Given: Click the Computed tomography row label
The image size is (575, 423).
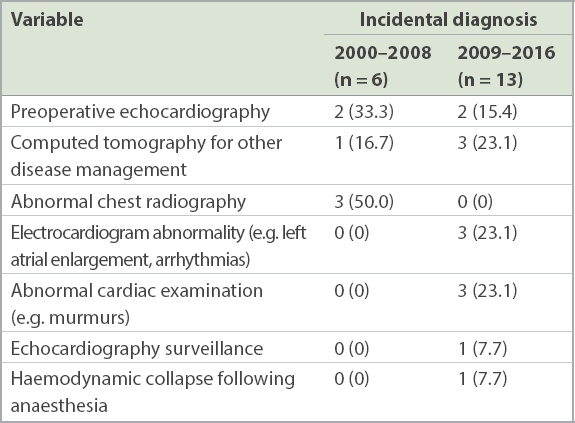Looking at the screenshot, I should [146, 156].
